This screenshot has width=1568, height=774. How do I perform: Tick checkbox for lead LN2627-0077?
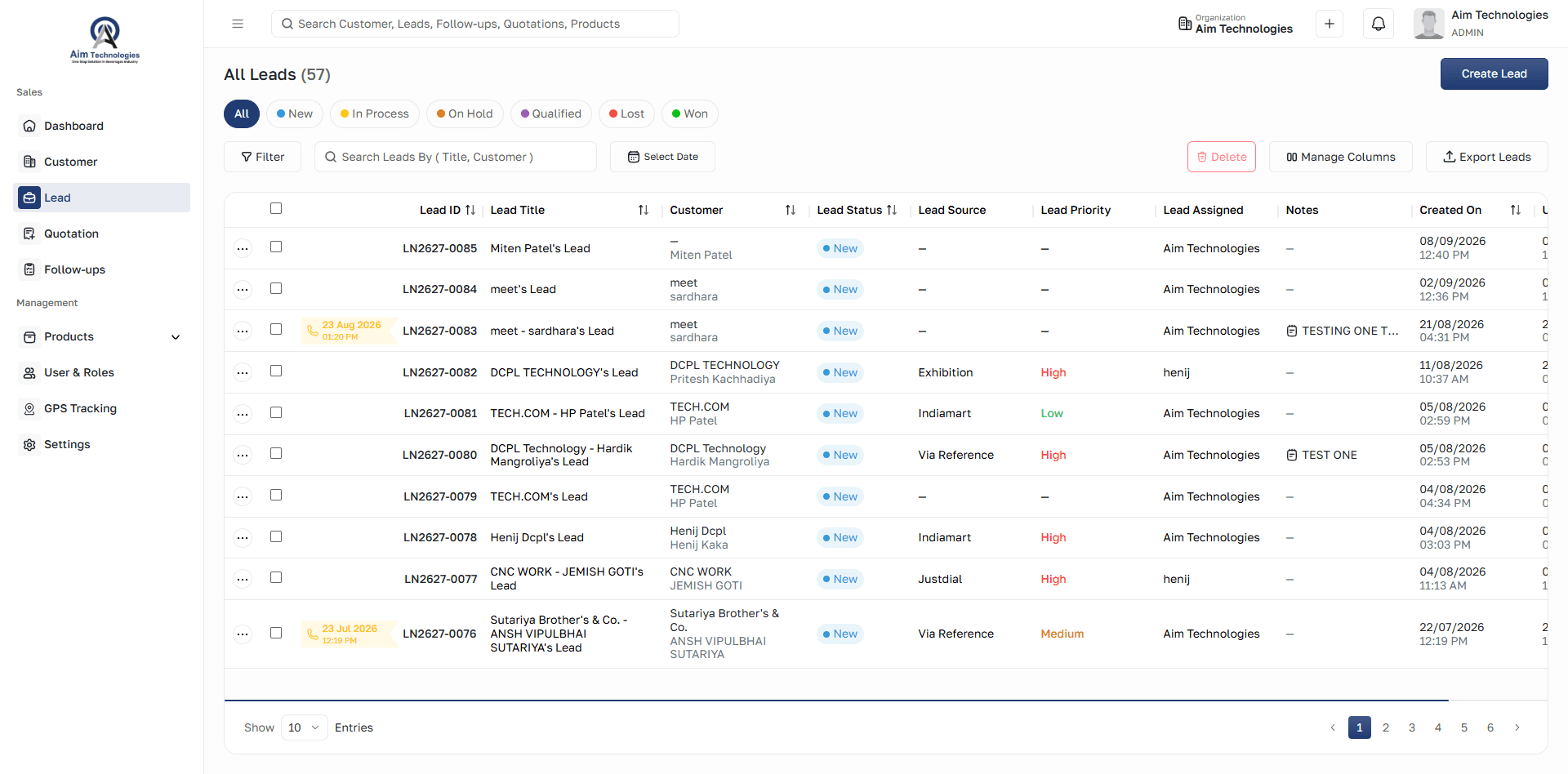click(276, 577)
